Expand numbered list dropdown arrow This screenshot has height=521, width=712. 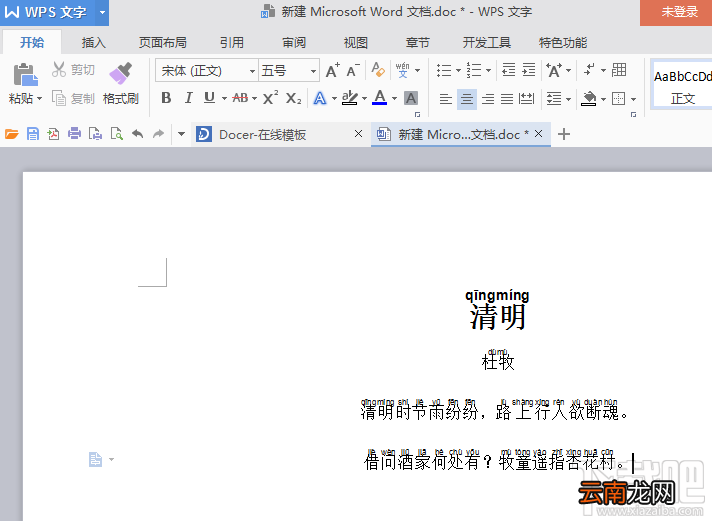coord(489,70)
